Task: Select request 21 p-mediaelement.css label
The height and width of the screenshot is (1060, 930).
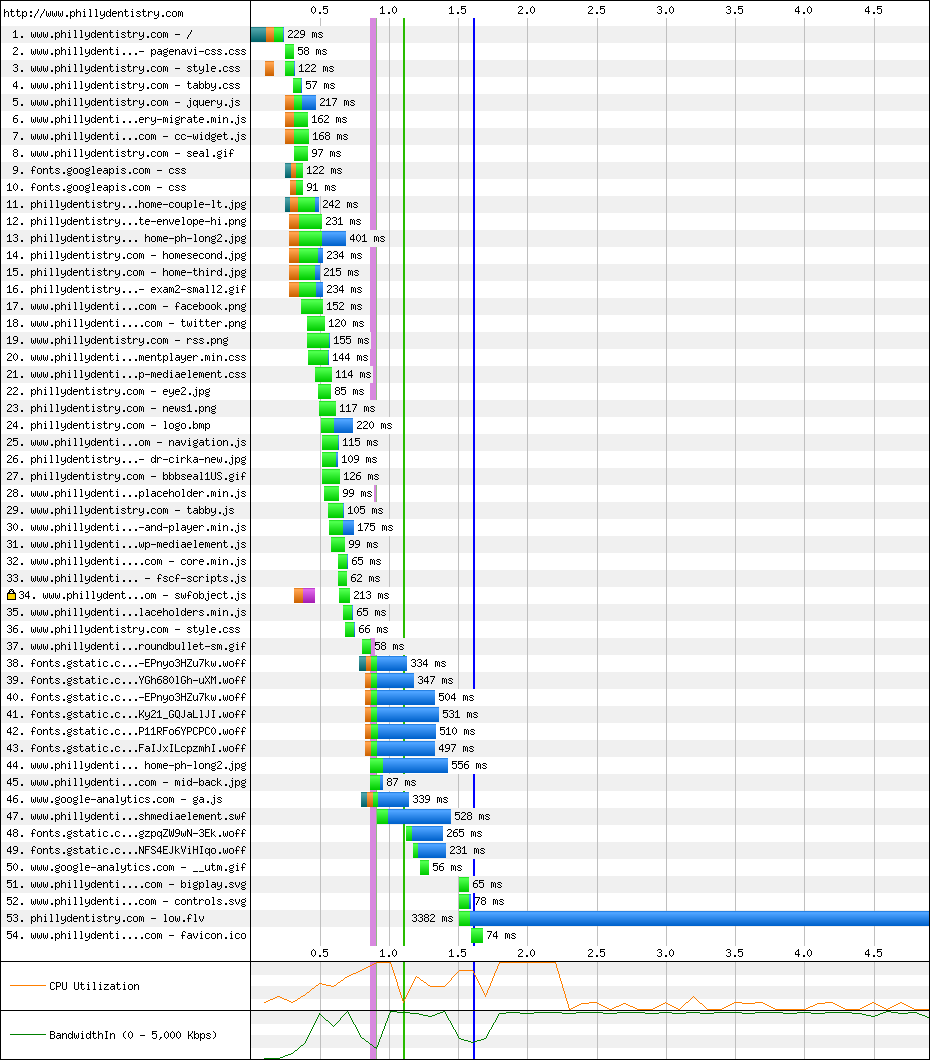Action: coord(126,374)
